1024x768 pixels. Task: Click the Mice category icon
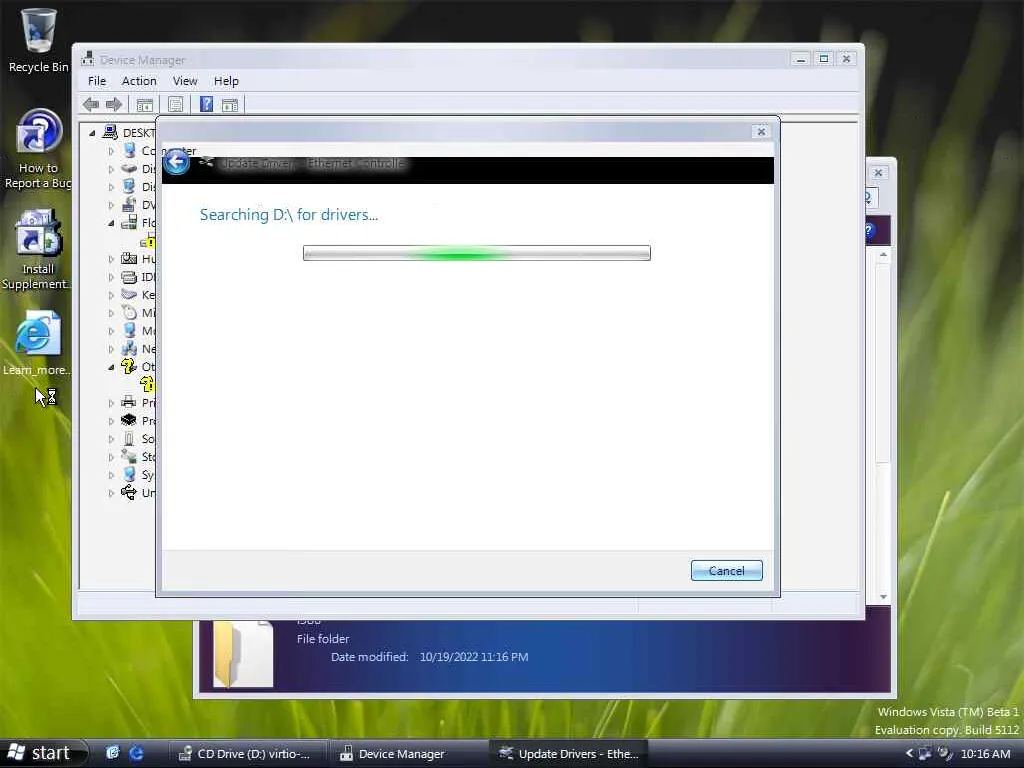[x=129, y=313]
